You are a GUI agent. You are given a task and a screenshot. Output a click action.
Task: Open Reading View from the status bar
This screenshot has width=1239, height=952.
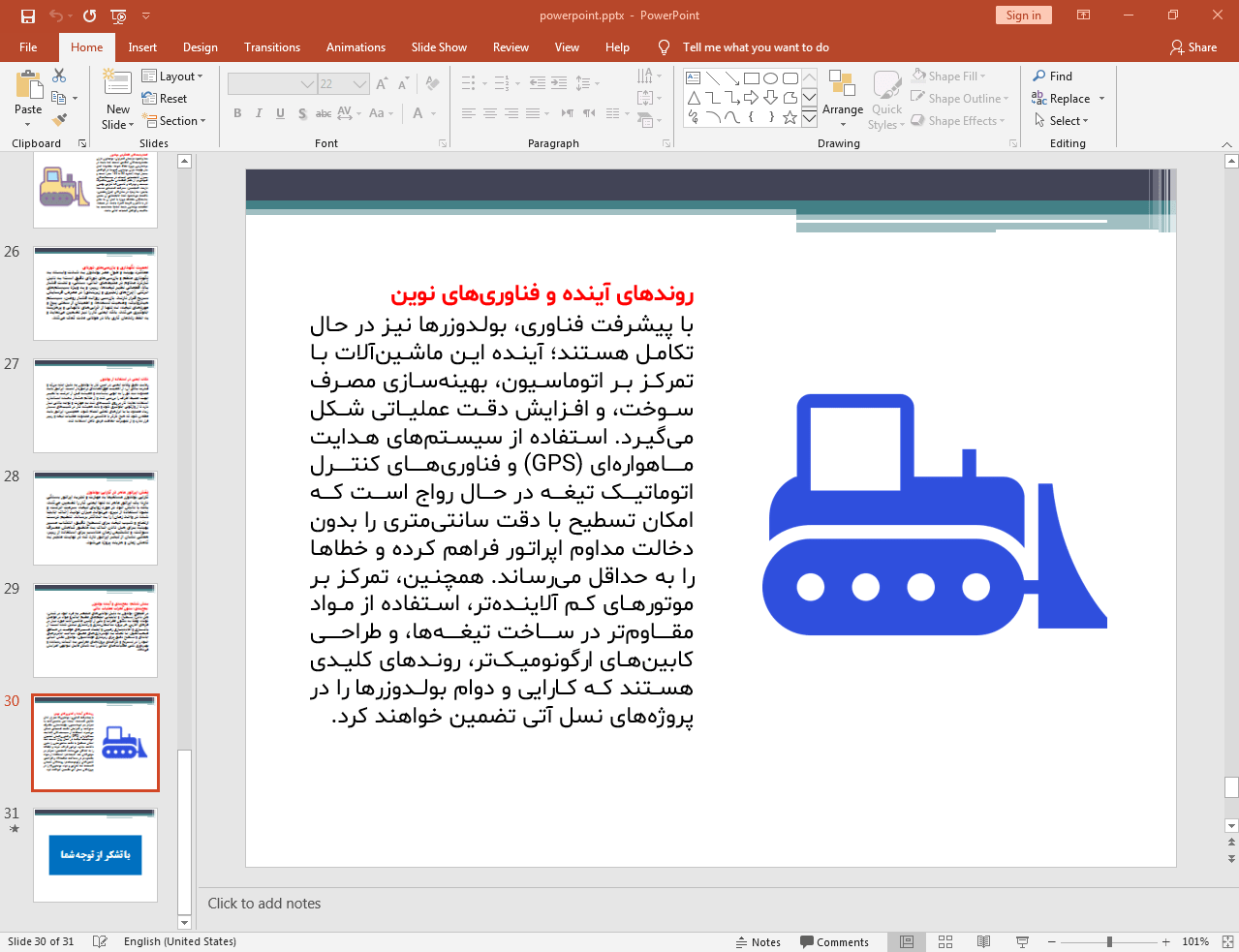click(x=983, y=941)
